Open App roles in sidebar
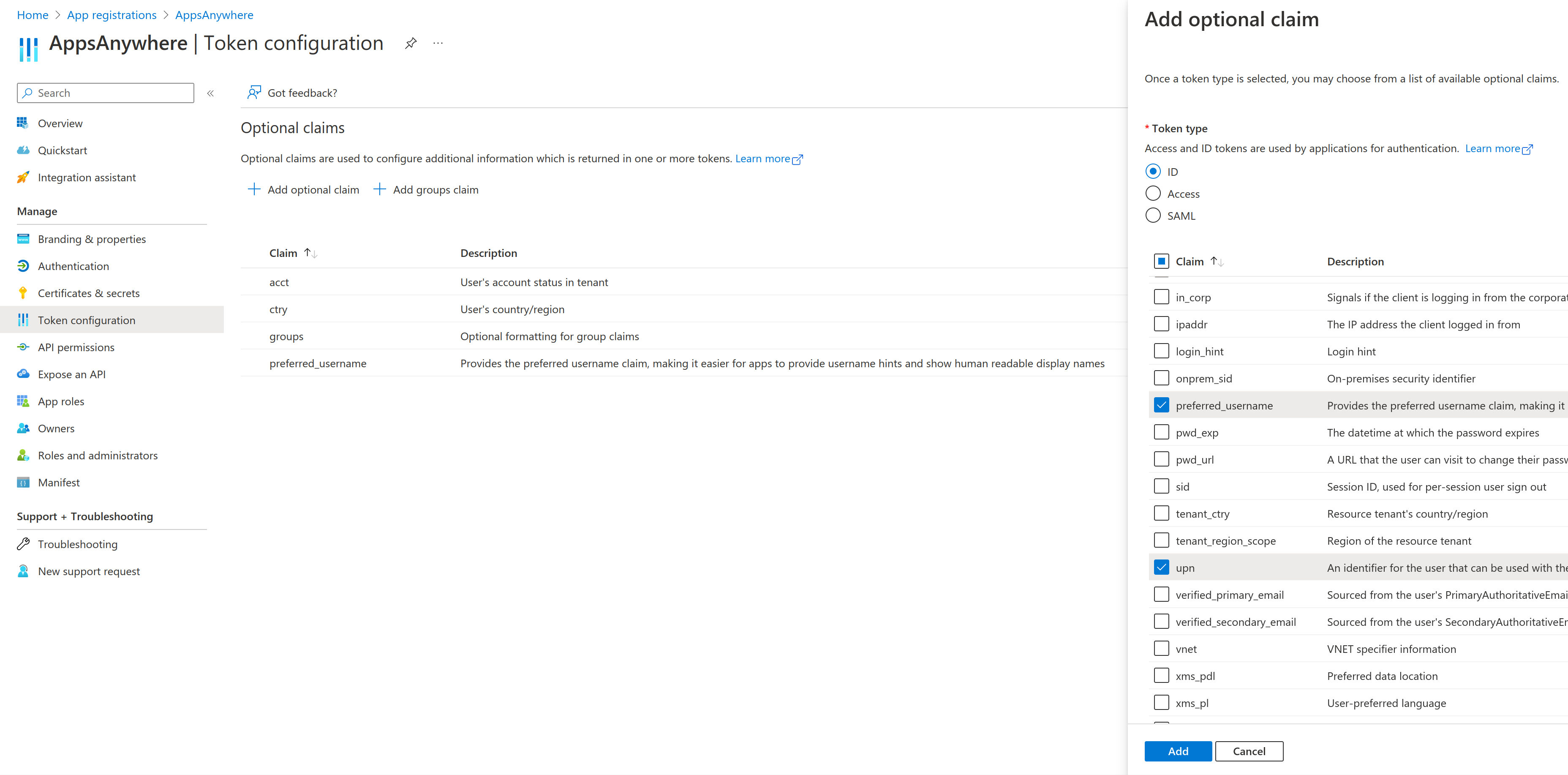This screenshot has width=1568, height=775. pyautogui.click(x=61, y=401)
